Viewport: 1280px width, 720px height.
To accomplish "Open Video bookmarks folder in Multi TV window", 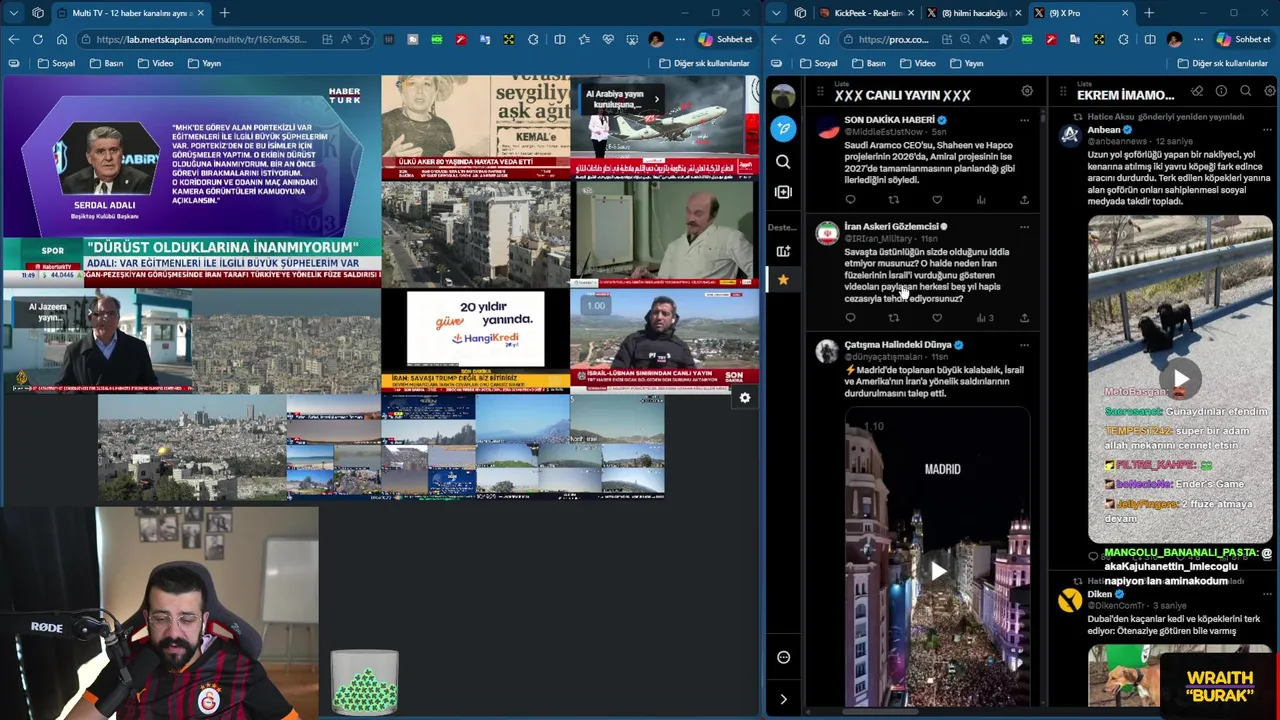I will point(154,63).
